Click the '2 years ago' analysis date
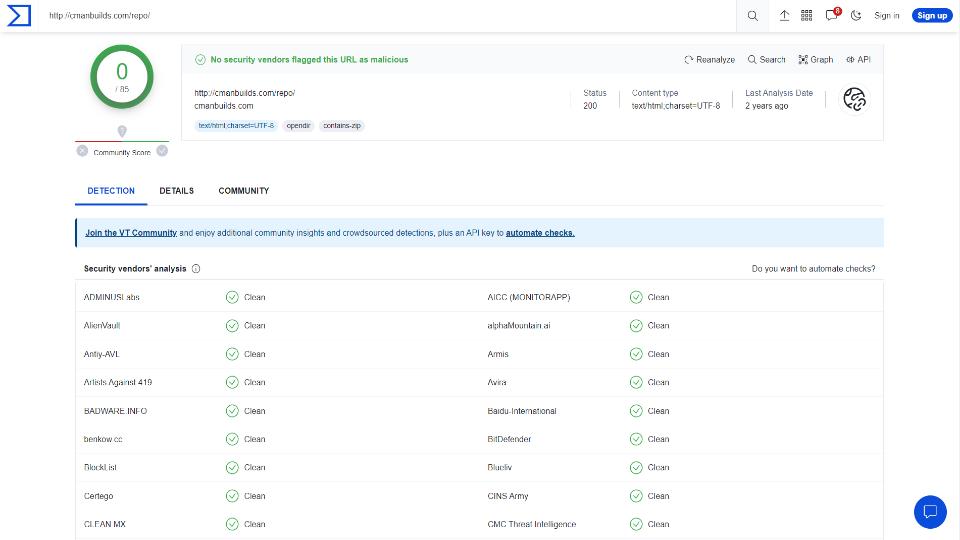 [767, 106]
